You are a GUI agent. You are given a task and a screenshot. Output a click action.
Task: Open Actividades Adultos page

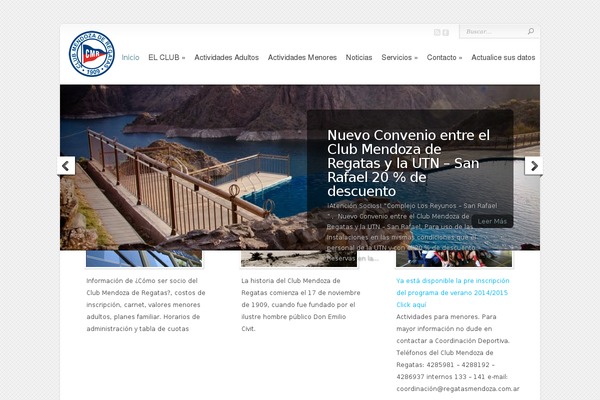pos(227,57)
